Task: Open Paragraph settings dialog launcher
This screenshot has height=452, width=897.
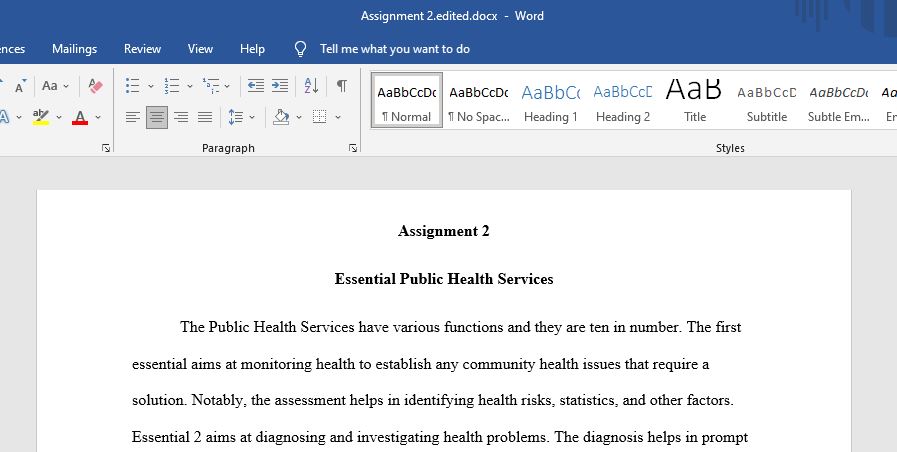Action: point(353,148)
